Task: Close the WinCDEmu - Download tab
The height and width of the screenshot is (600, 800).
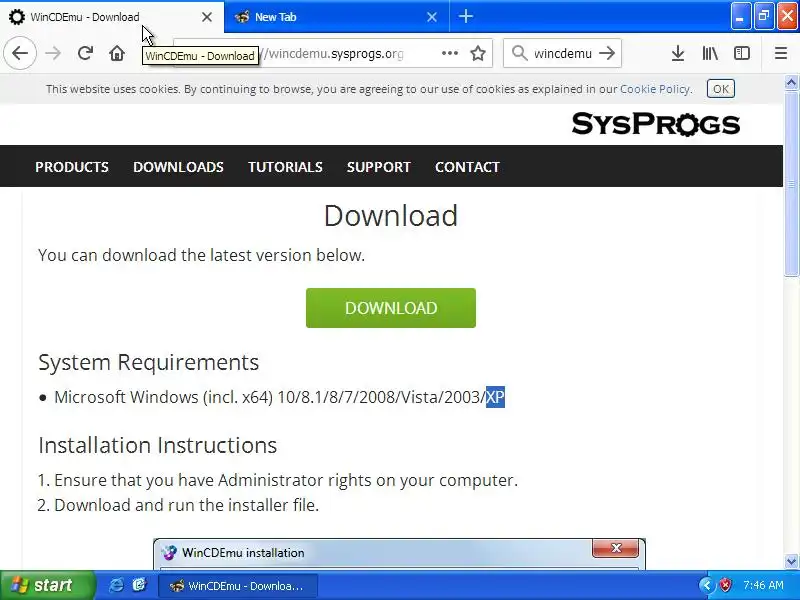Action: [x=207, y=17]
